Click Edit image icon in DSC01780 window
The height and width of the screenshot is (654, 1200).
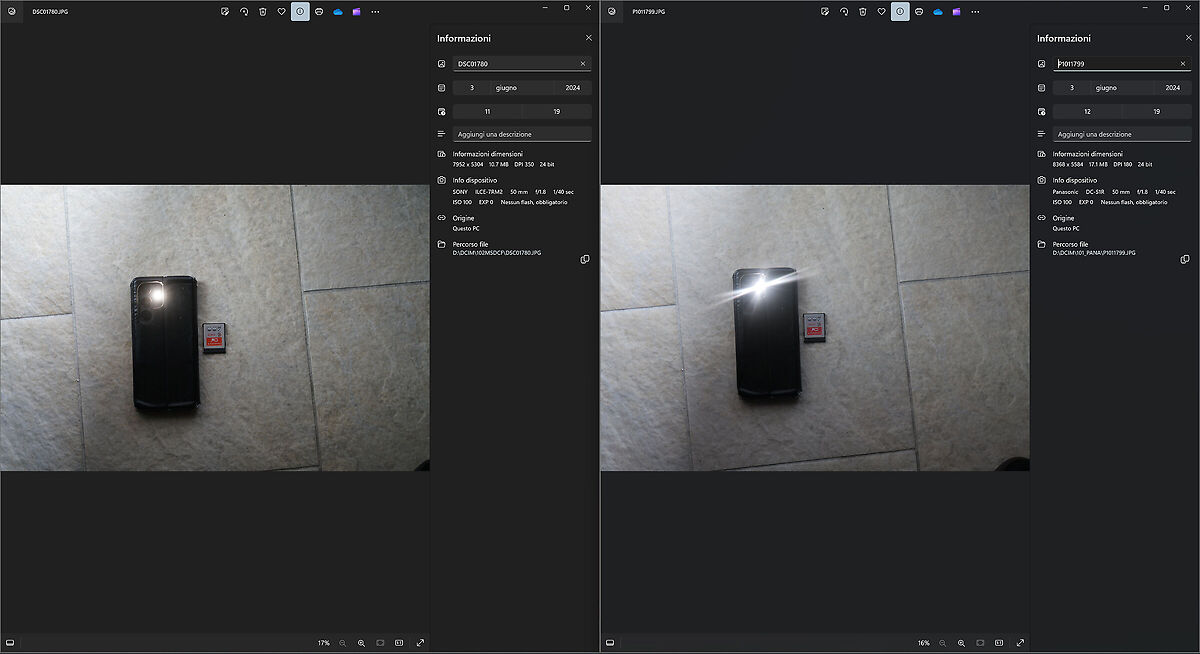[225, 12]
